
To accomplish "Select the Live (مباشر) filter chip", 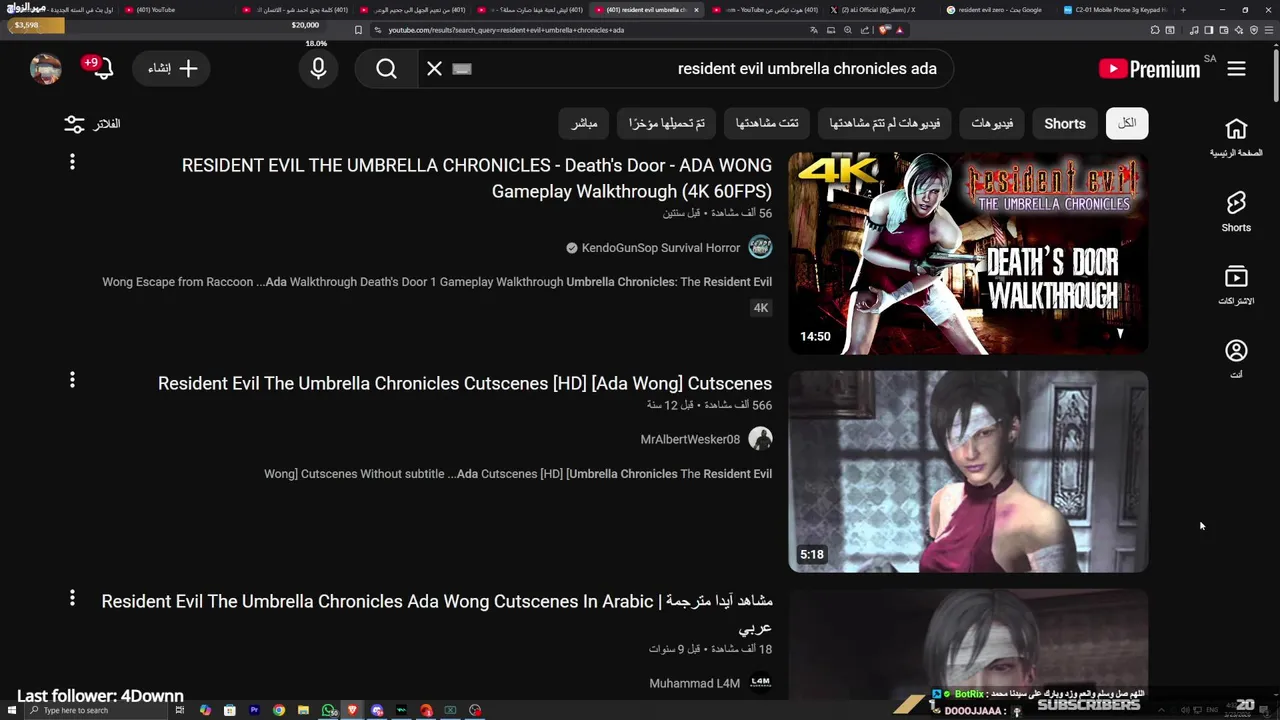I will (x=584, y=124).
